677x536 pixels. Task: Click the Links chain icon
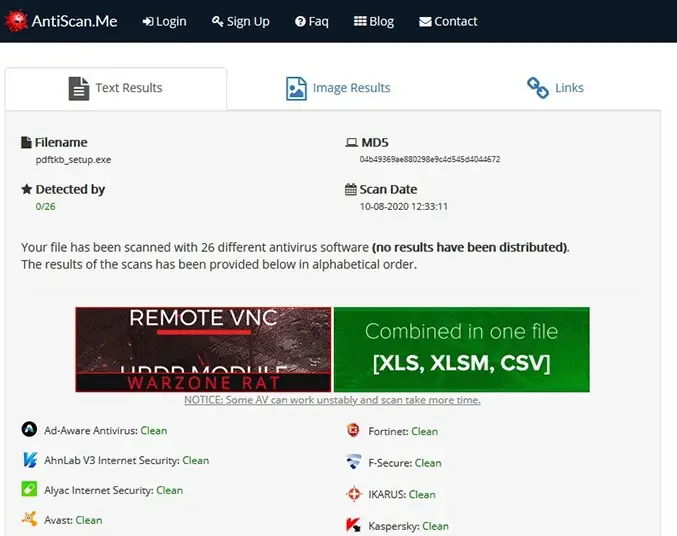pos(538,88)
